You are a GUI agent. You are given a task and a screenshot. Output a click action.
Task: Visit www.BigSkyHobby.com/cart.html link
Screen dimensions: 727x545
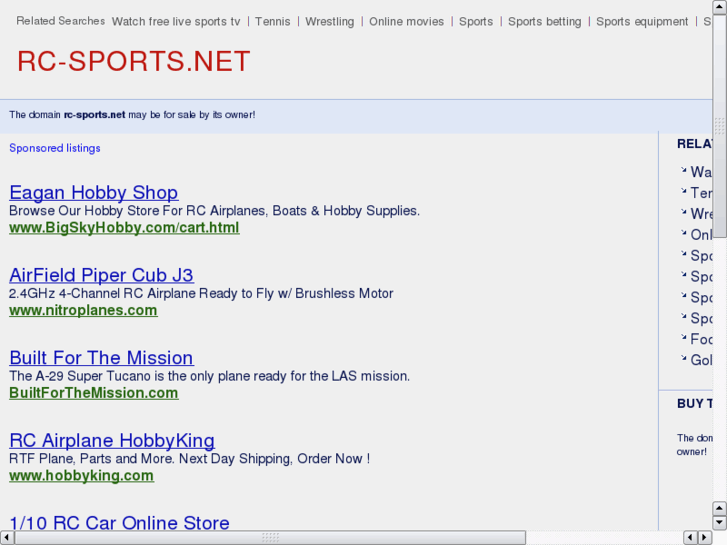pyautogui.click(x=124, y=228)
